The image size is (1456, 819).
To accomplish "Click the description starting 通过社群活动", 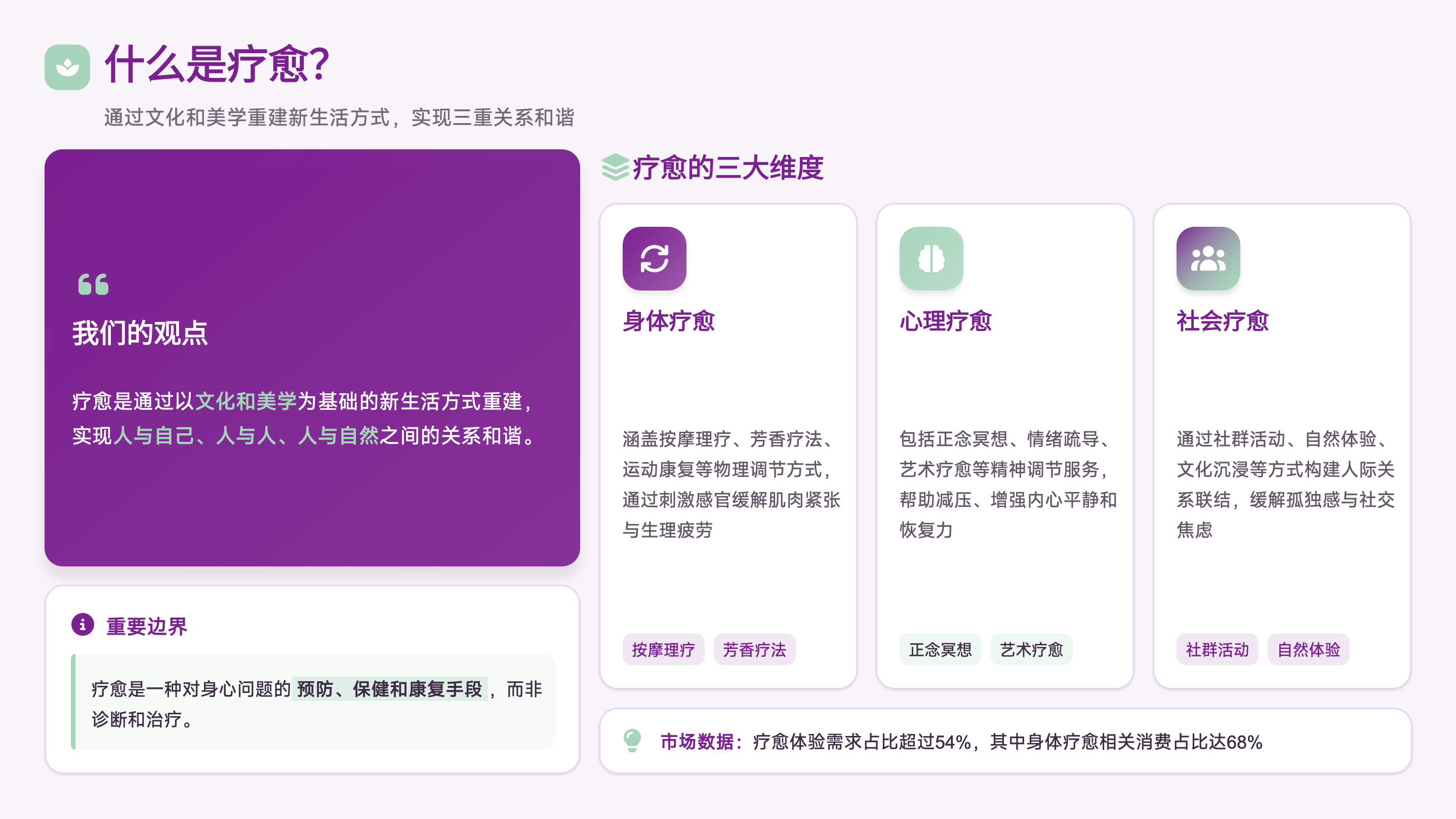I will click(1285, 484).
